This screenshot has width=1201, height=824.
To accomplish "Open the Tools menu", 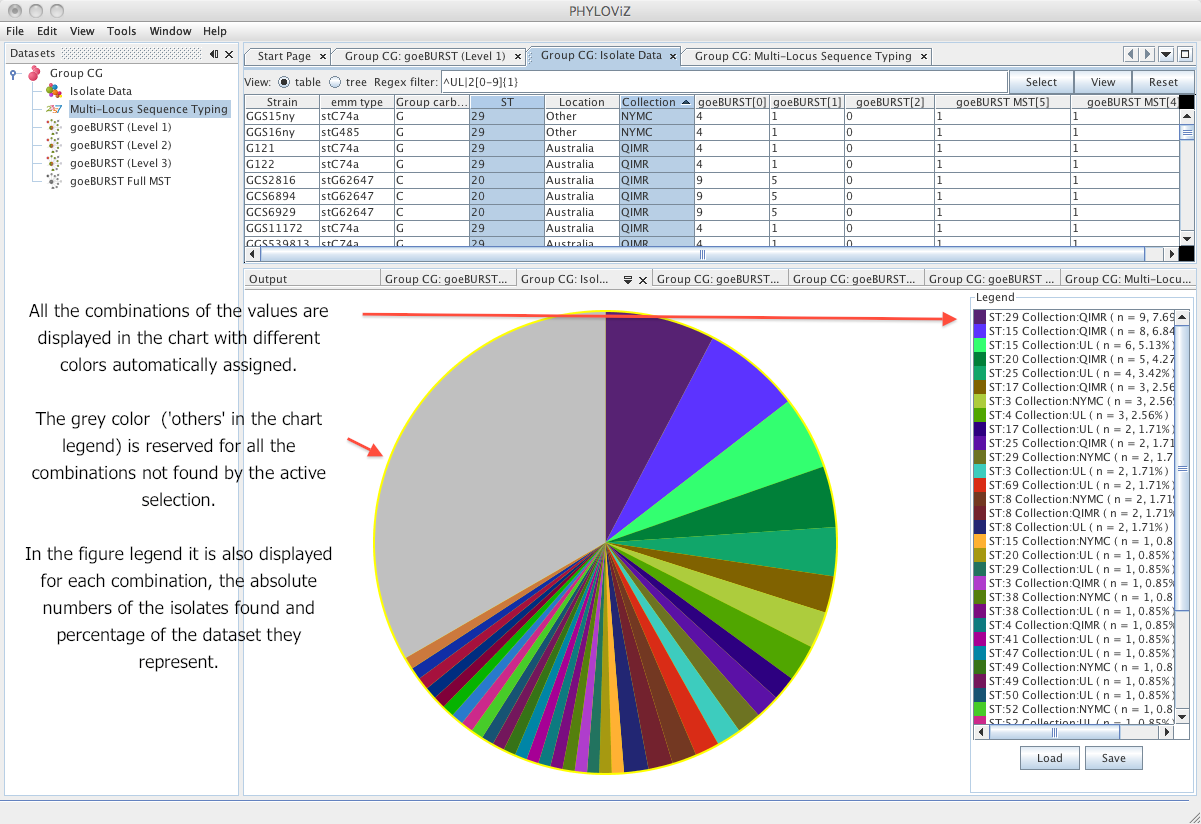I will pyautogui.click(x=122, y=31).
